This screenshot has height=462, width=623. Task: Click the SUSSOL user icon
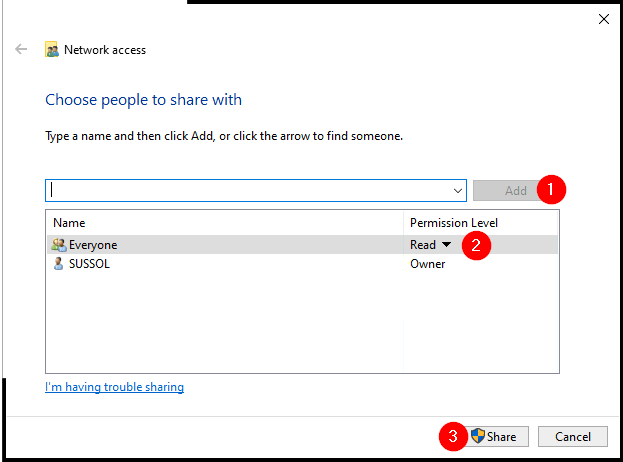pyautogui.click(x=59, y=264)
